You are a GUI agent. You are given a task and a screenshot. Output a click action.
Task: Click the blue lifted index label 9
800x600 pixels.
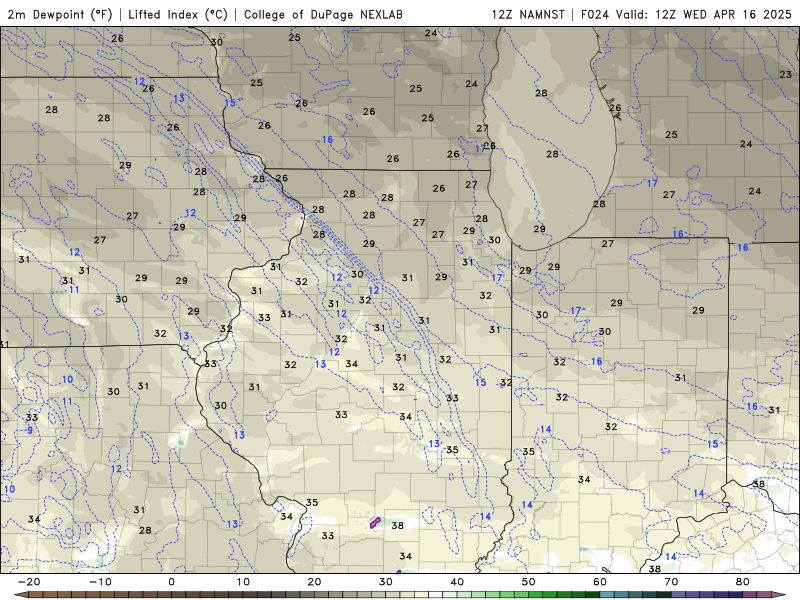[30, 430]
